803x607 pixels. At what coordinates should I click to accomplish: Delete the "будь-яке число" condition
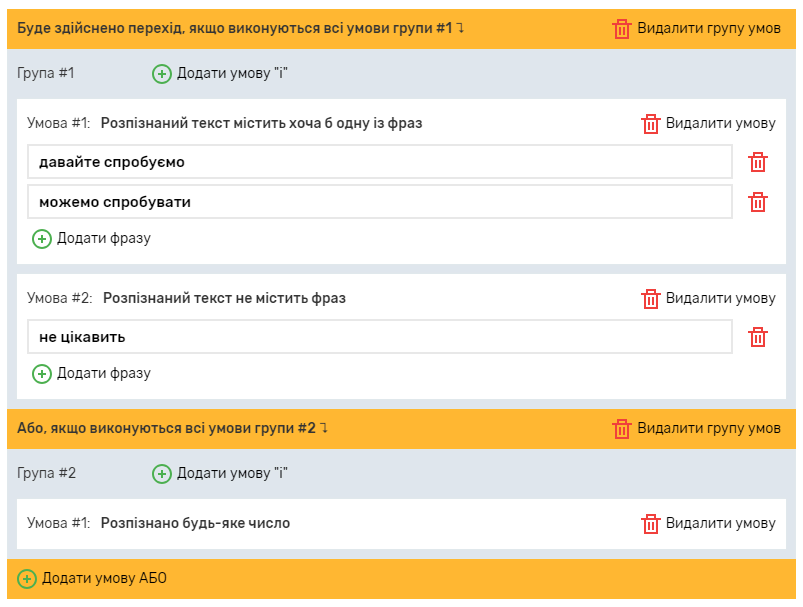(x=651, y=524)
